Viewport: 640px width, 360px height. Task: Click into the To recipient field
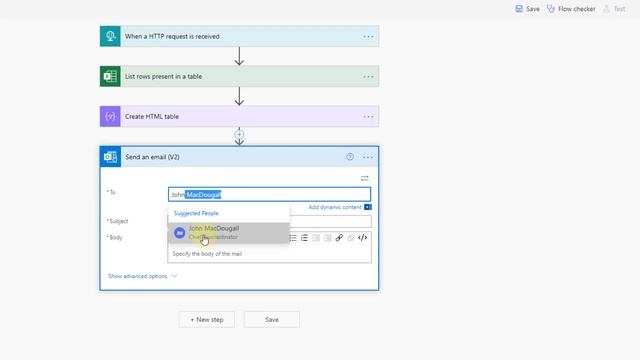pyautogui.click(x=269, y=194)
